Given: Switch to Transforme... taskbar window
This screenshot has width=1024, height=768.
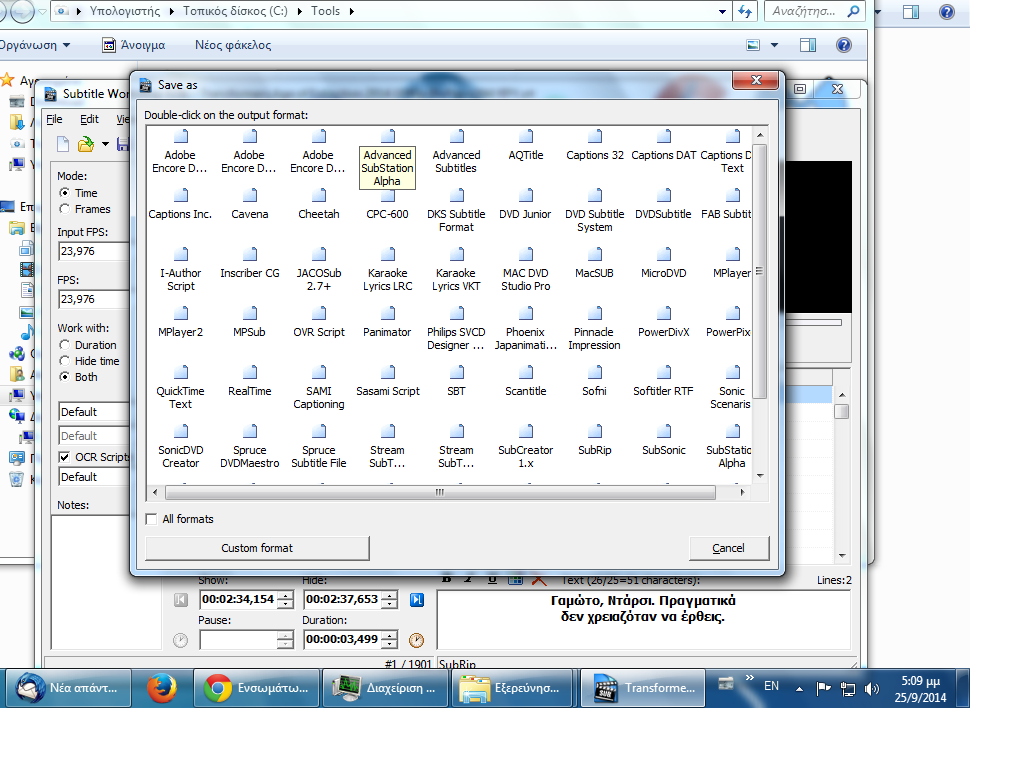Looking at the screenshot, I should (x=643, y=688).
